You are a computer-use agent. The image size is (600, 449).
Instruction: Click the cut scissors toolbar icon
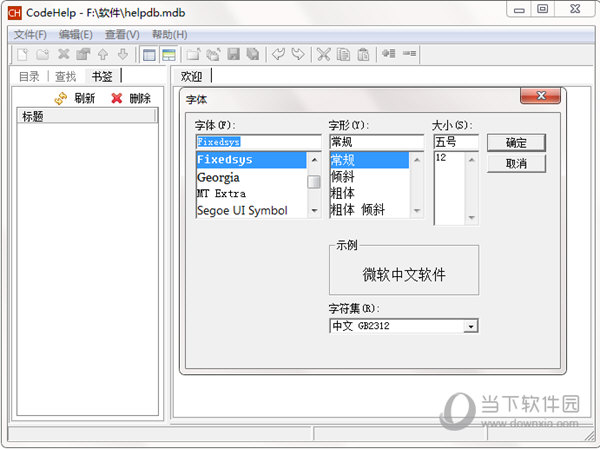(x=323, y=55)
